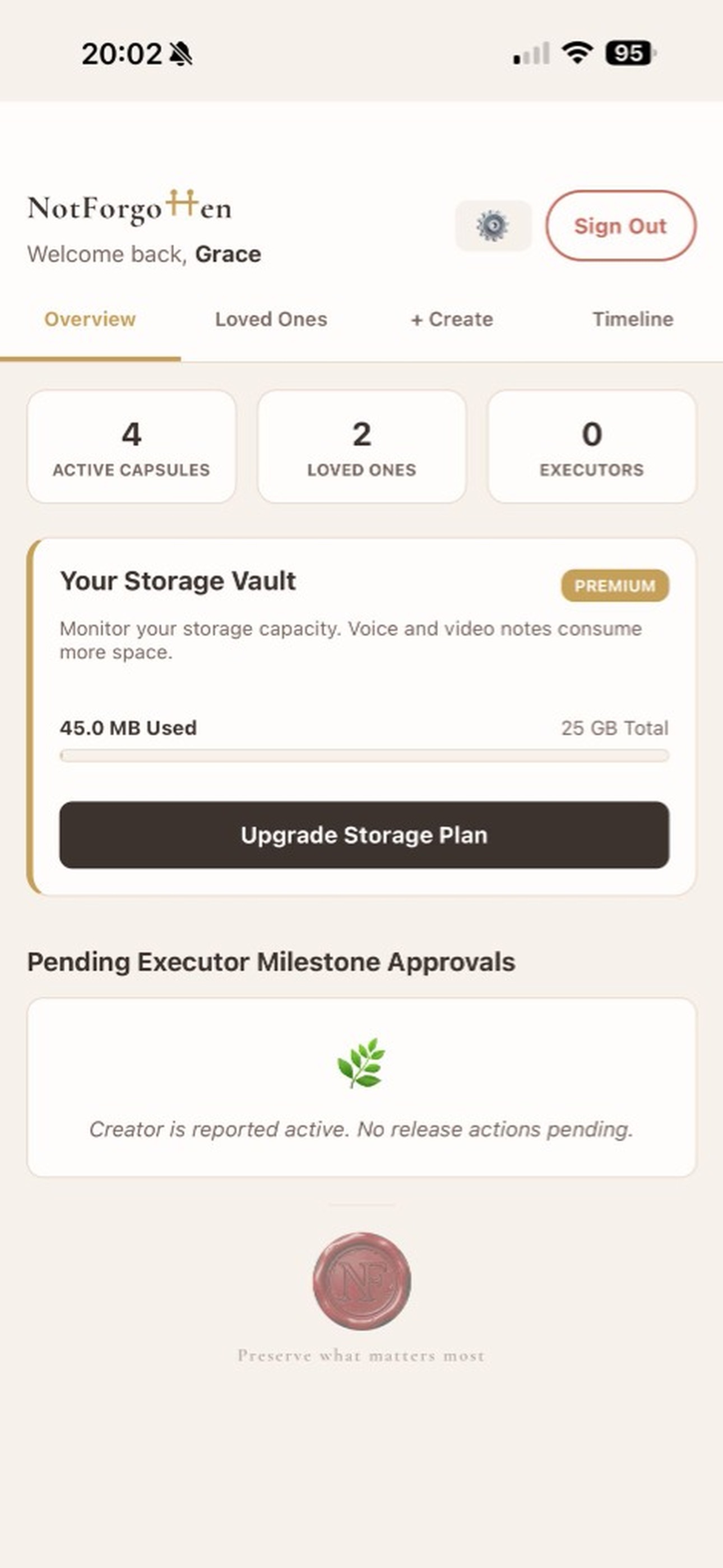Open the + Create tab
Viewport: 723px width, 1568px height.
452,319
